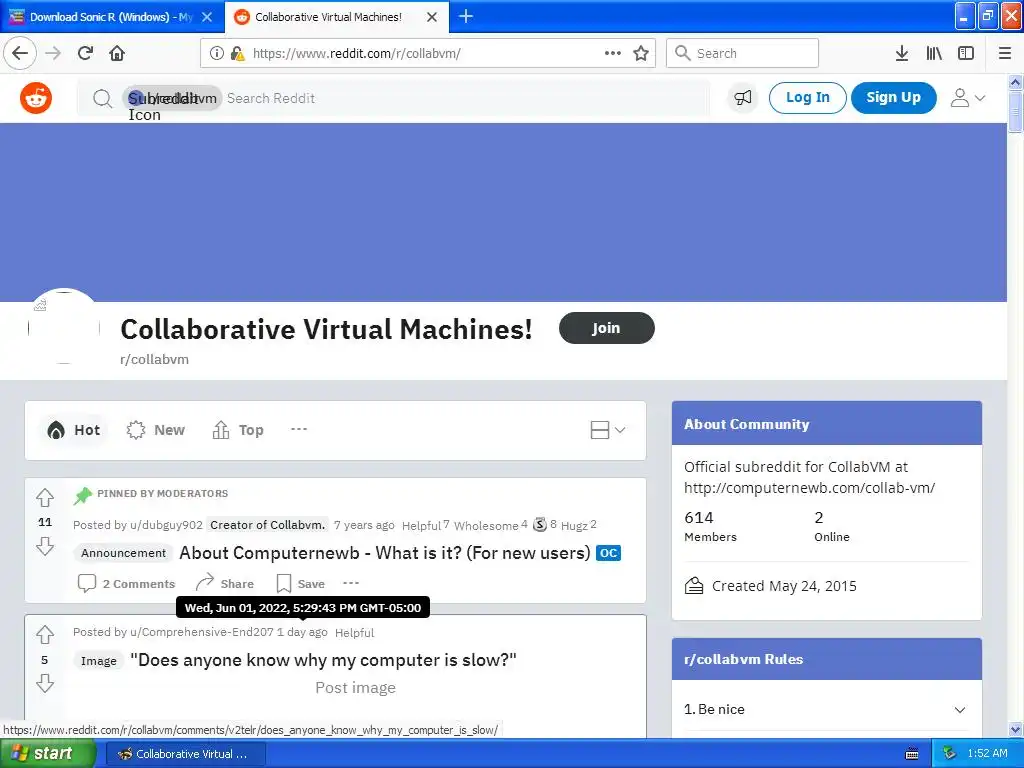Viewport: 1024px width, 768px height.
Task: Open the Firefox hamburger menu
Action: [x=1004, y=53]
